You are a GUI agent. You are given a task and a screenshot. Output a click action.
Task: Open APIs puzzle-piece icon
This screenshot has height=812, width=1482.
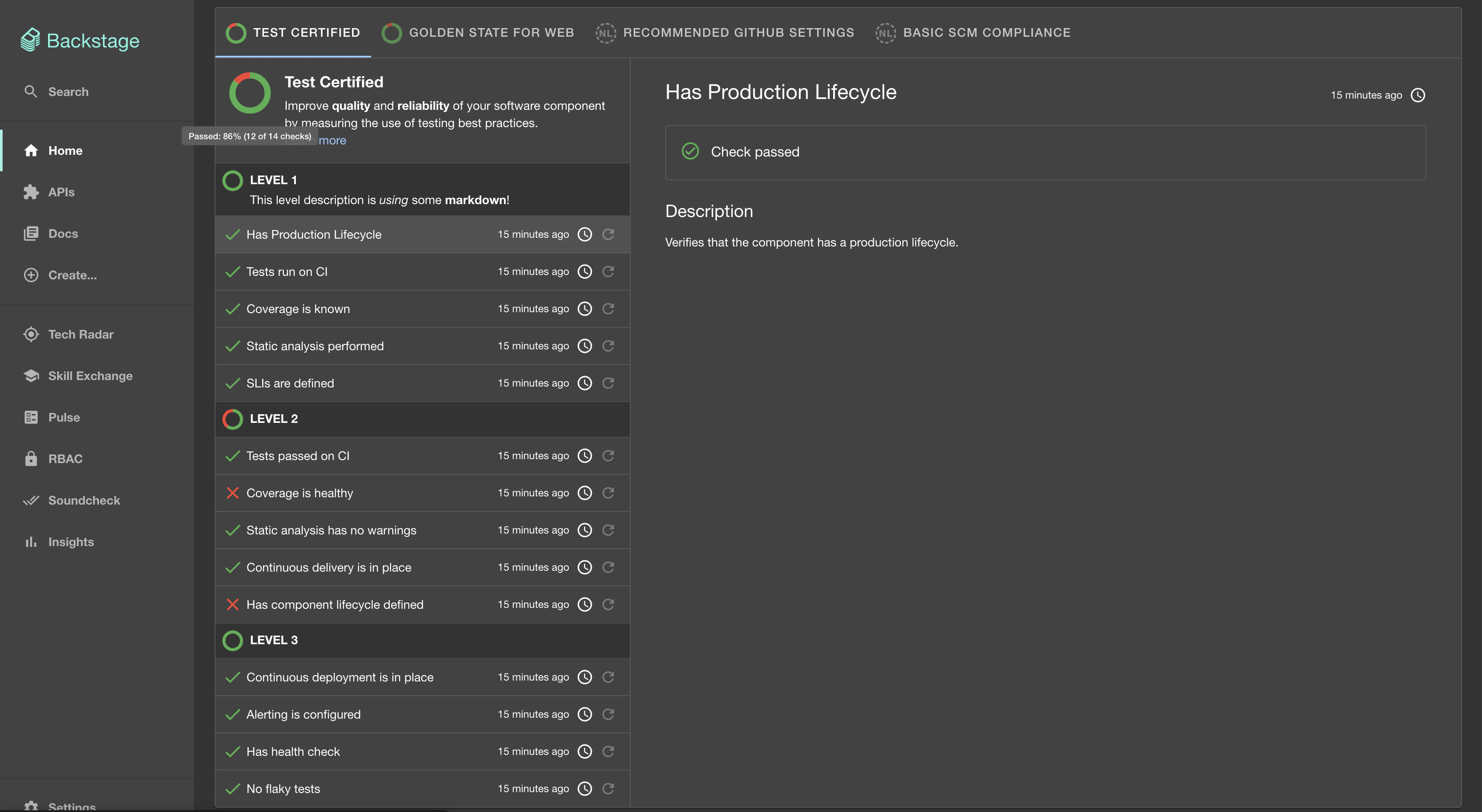(x=31, y=192)
